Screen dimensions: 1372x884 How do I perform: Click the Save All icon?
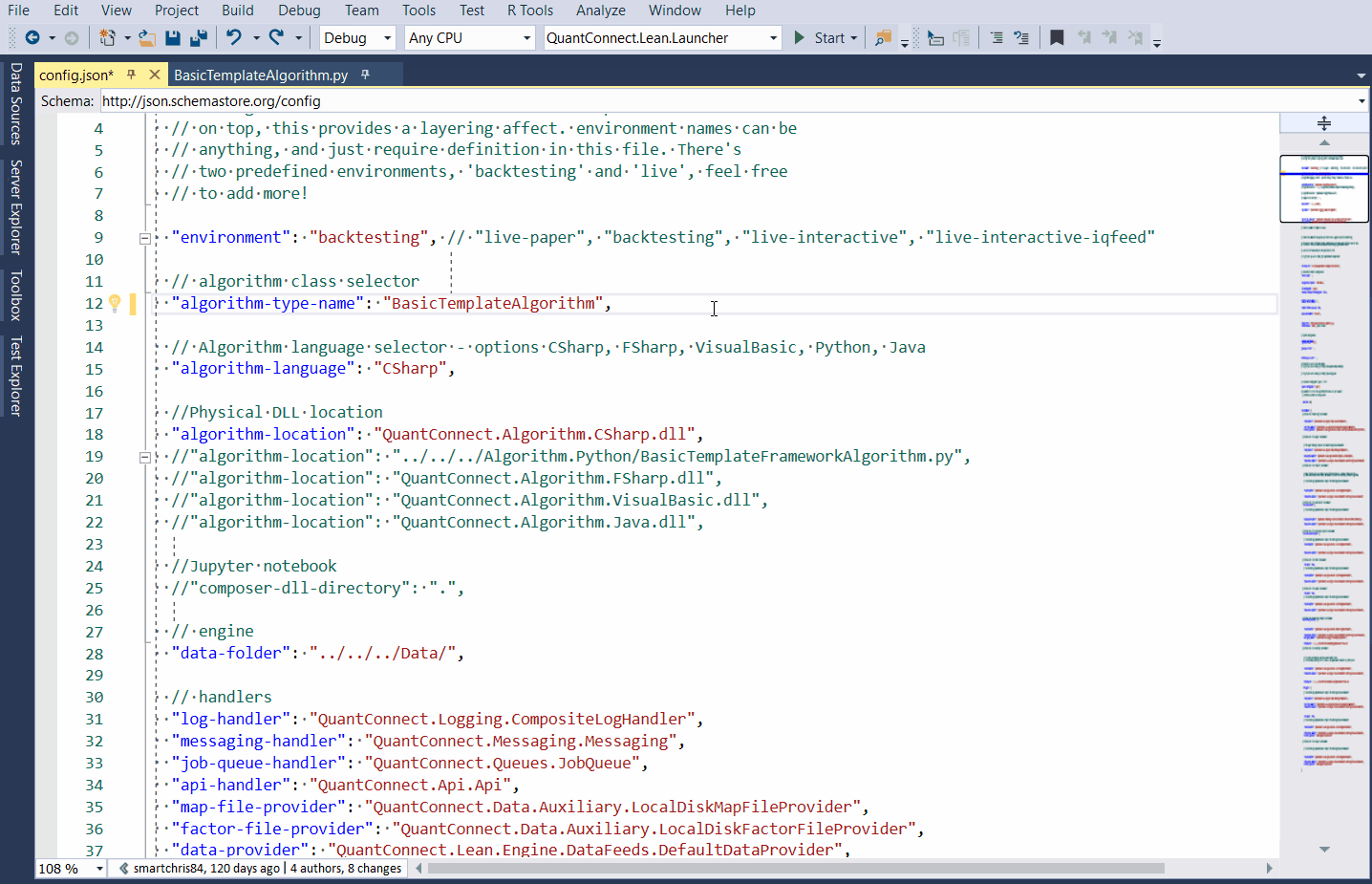click(199, 38)
